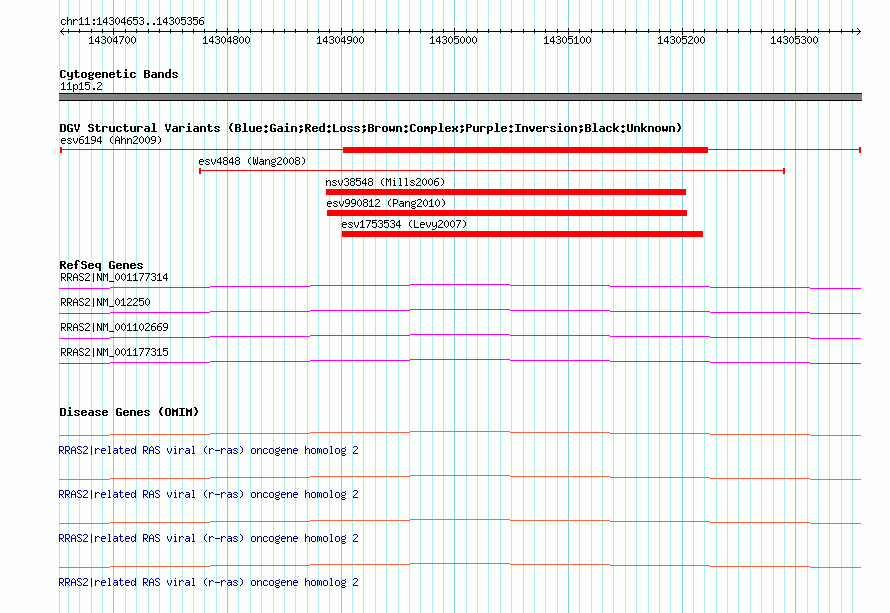Image resolution: width=890 pixels, height=613 pixels.
Task: Select the RefSeq Genes track title
Action: [101, 265]
